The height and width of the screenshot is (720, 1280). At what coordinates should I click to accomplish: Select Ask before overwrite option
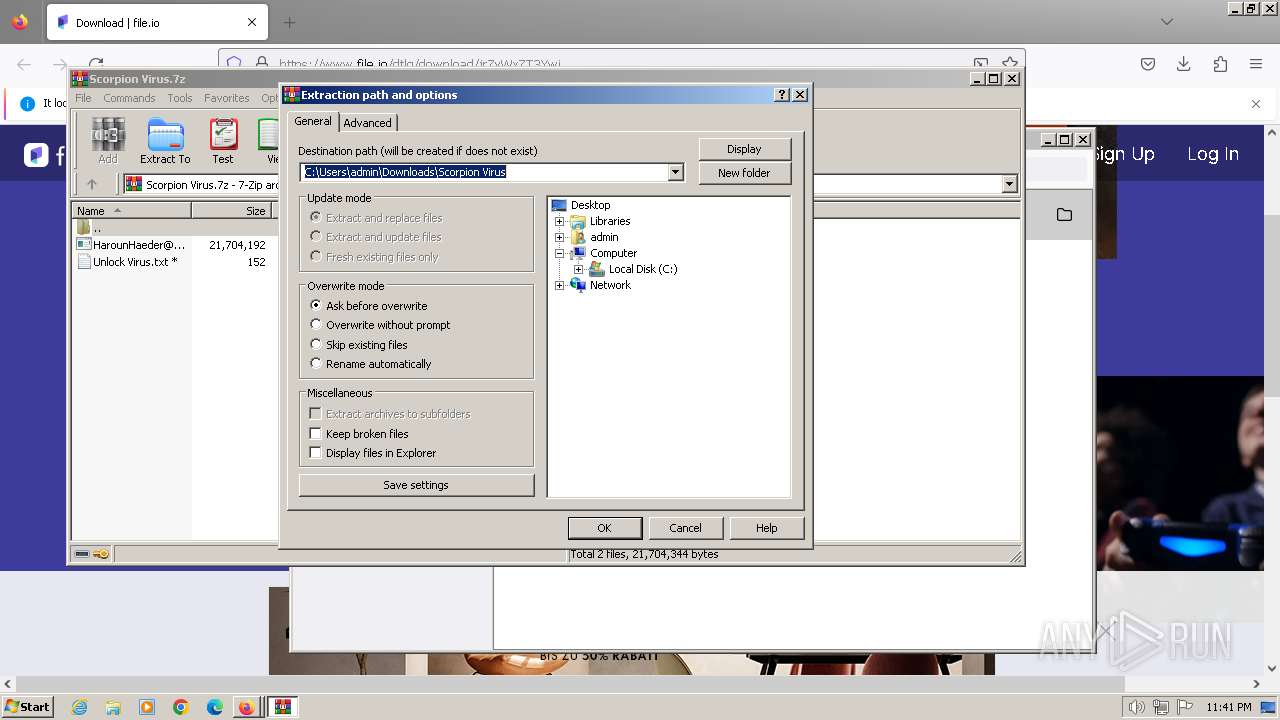click(x=368, y=306)
